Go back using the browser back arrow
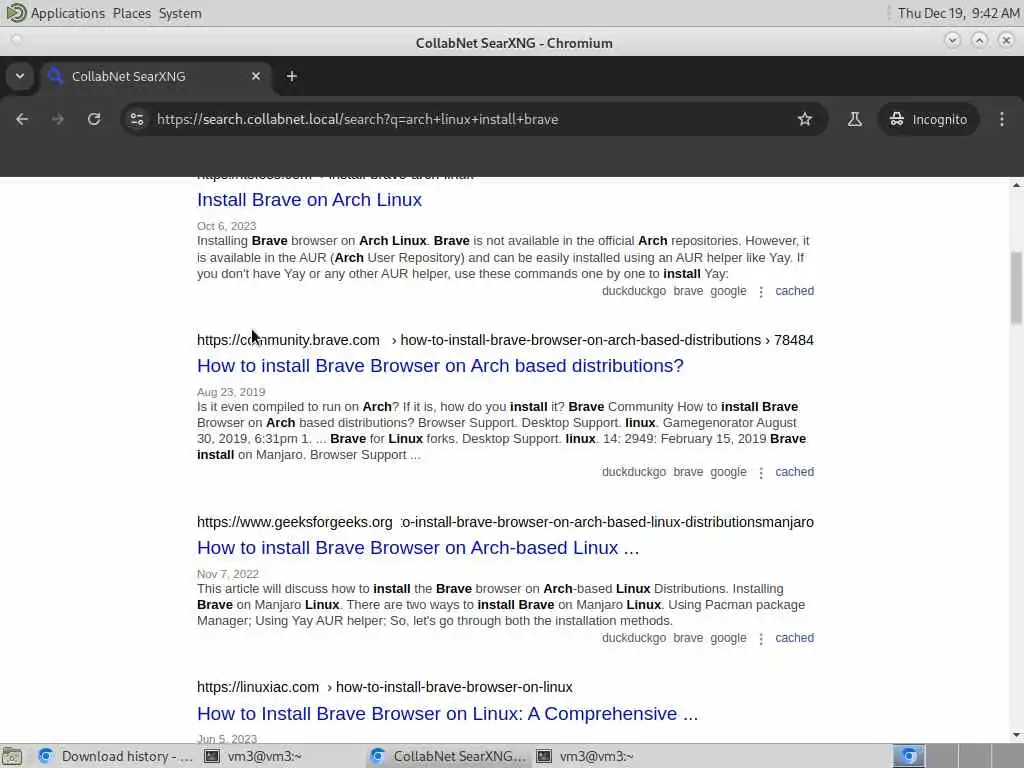The height and width of the screenshot is (768, 1024). pyautogui.click(x=22, y=119)
